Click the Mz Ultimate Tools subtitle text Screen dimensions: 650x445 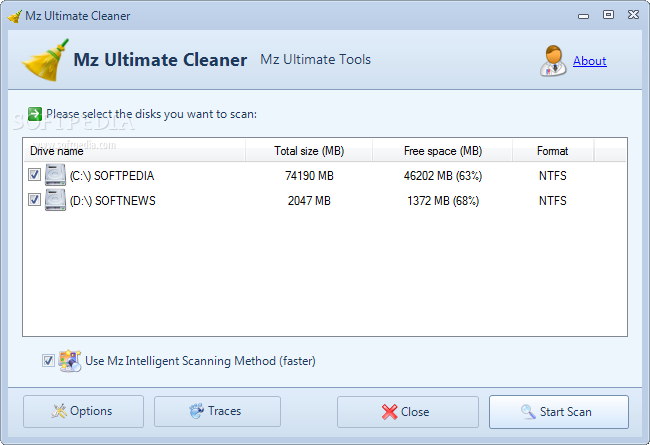[315, 59]
